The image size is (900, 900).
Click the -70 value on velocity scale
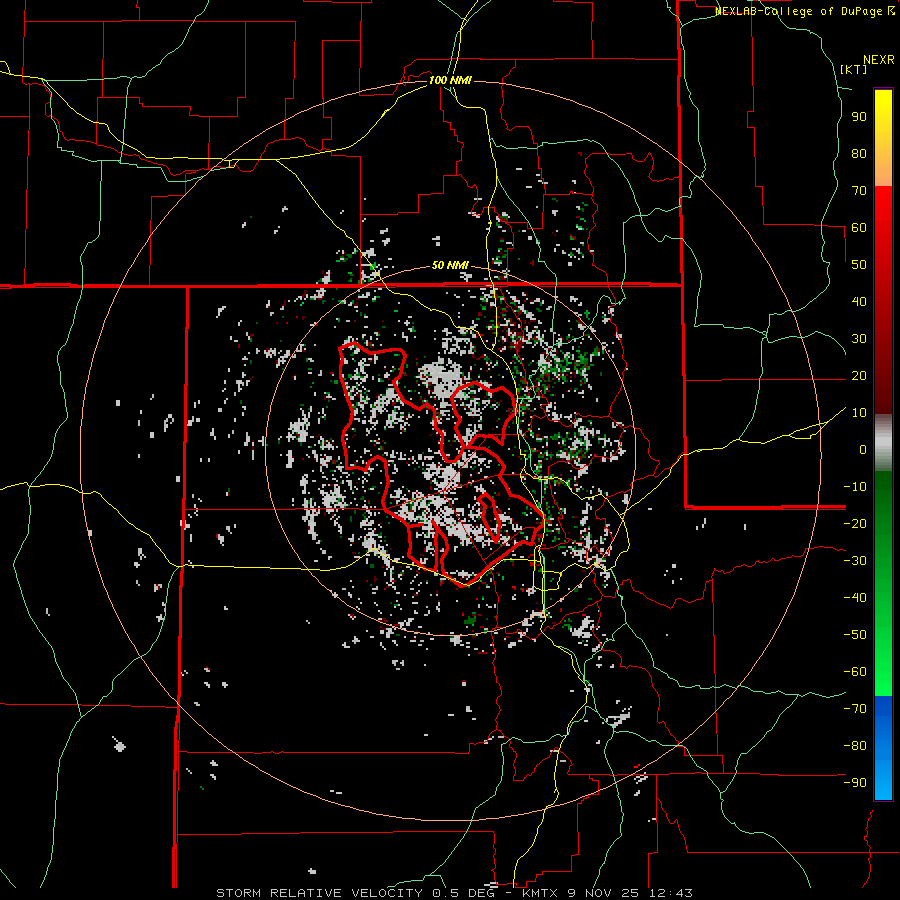(855, 709)
